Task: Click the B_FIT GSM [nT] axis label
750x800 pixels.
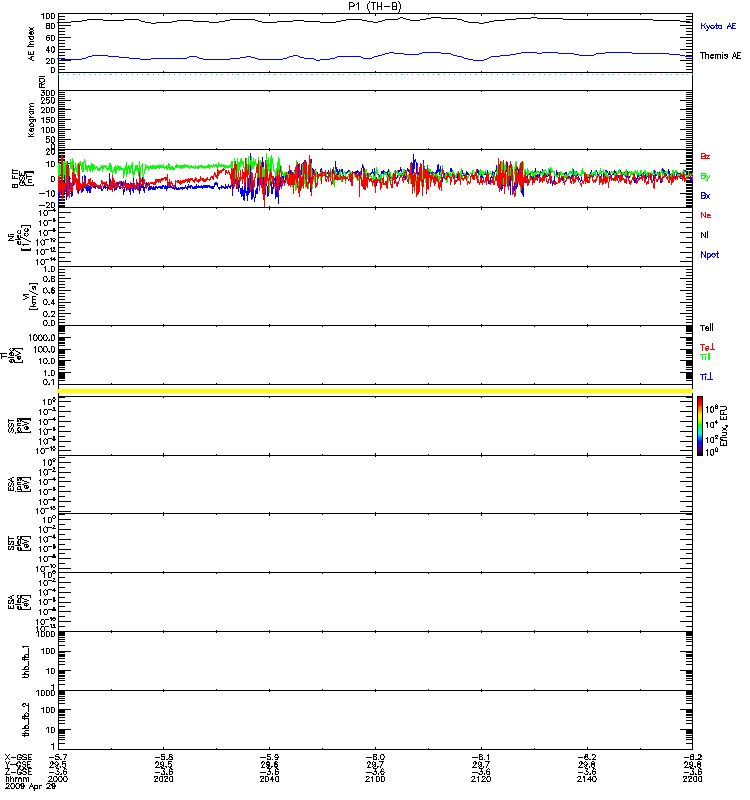Action: tap(23, 179)
